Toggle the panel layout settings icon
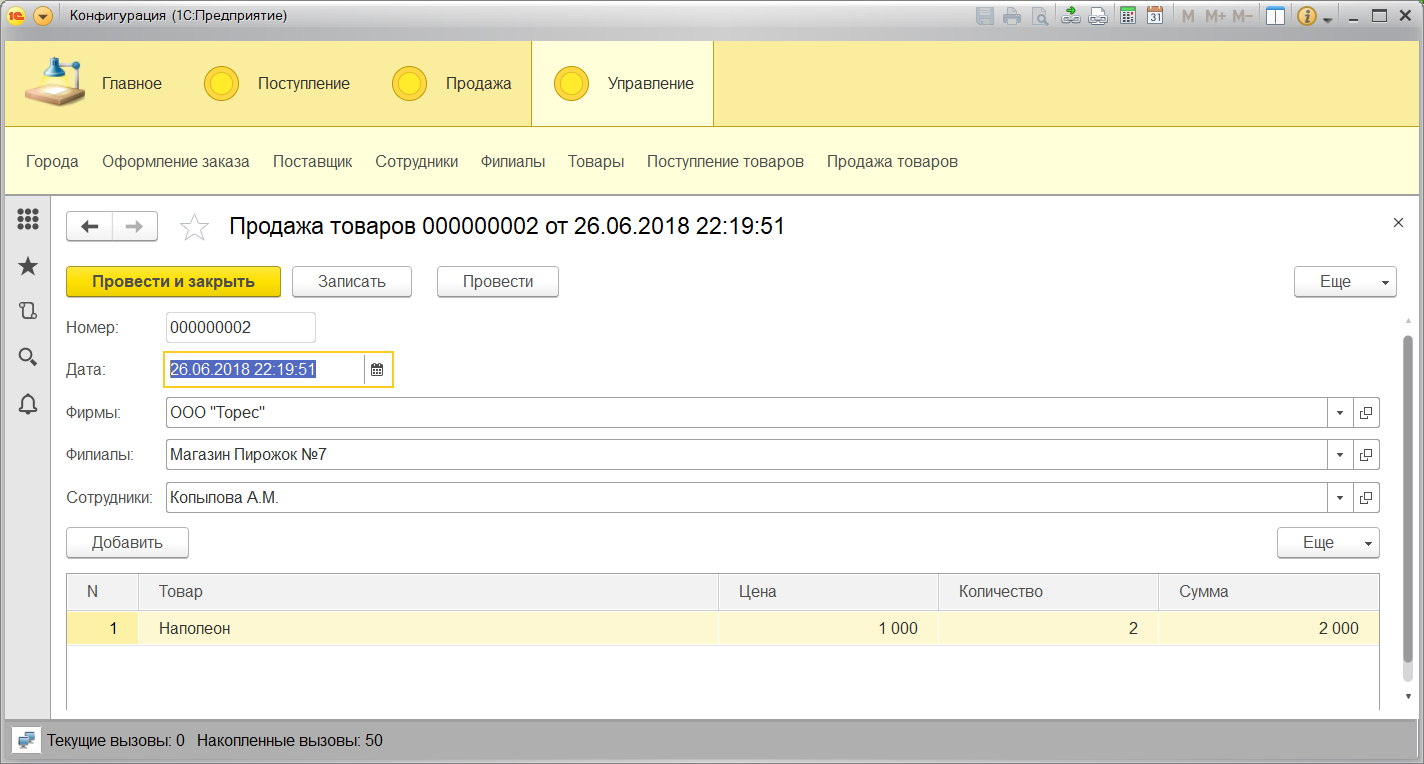1424x764 pixels. tap(1275, 16)
